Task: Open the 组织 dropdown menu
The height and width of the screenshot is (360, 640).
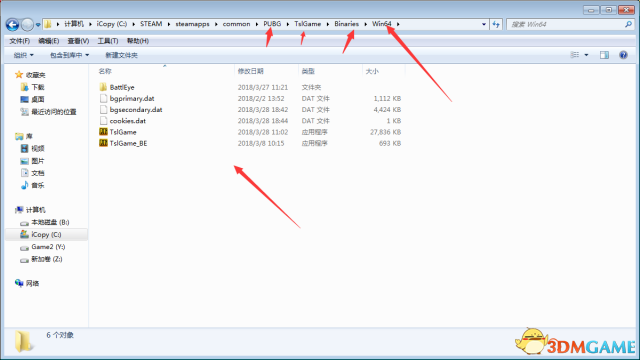Action: [x=23, y=55]
